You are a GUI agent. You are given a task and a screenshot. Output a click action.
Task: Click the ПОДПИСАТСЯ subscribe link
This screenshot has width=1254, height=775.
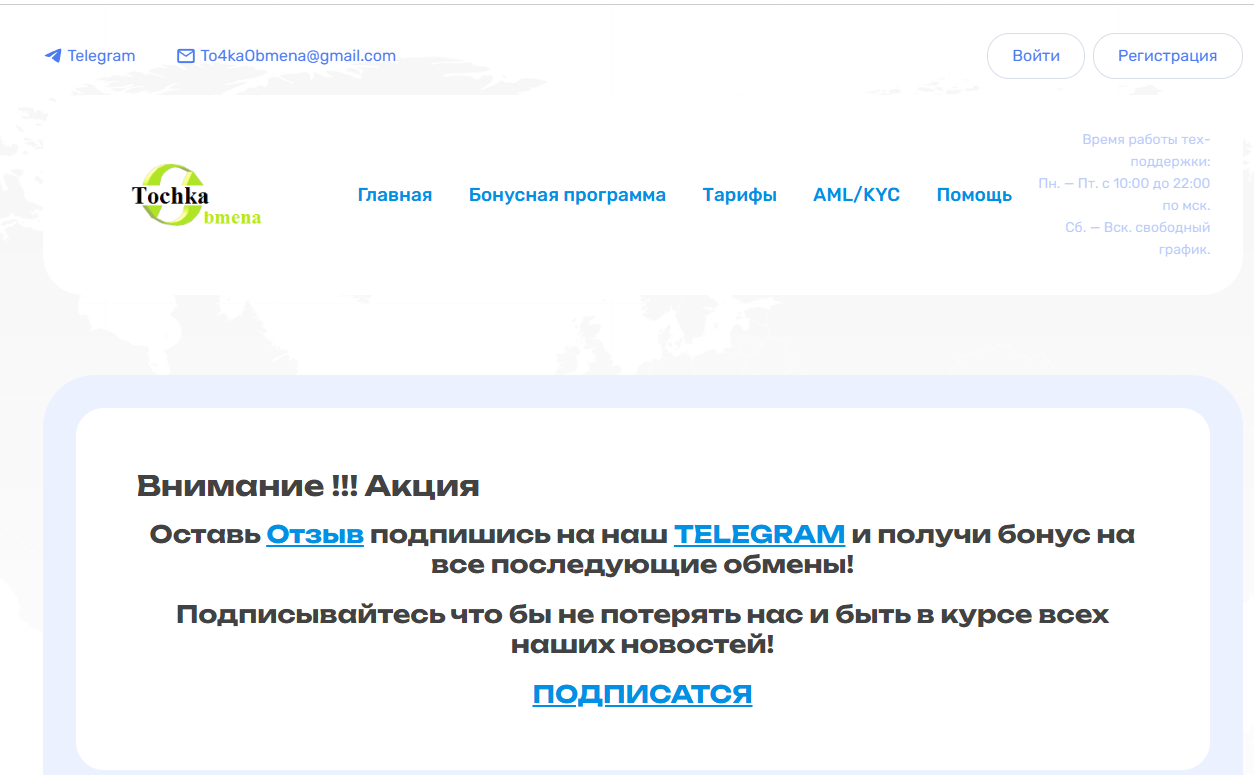pyautogui.click(x=642, y=694)
